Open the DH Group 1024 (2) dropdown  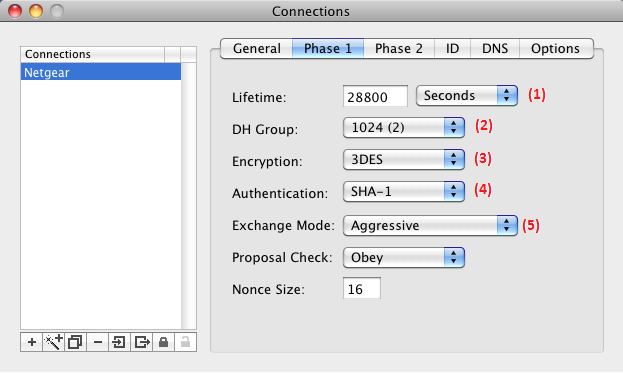(404, 128)
